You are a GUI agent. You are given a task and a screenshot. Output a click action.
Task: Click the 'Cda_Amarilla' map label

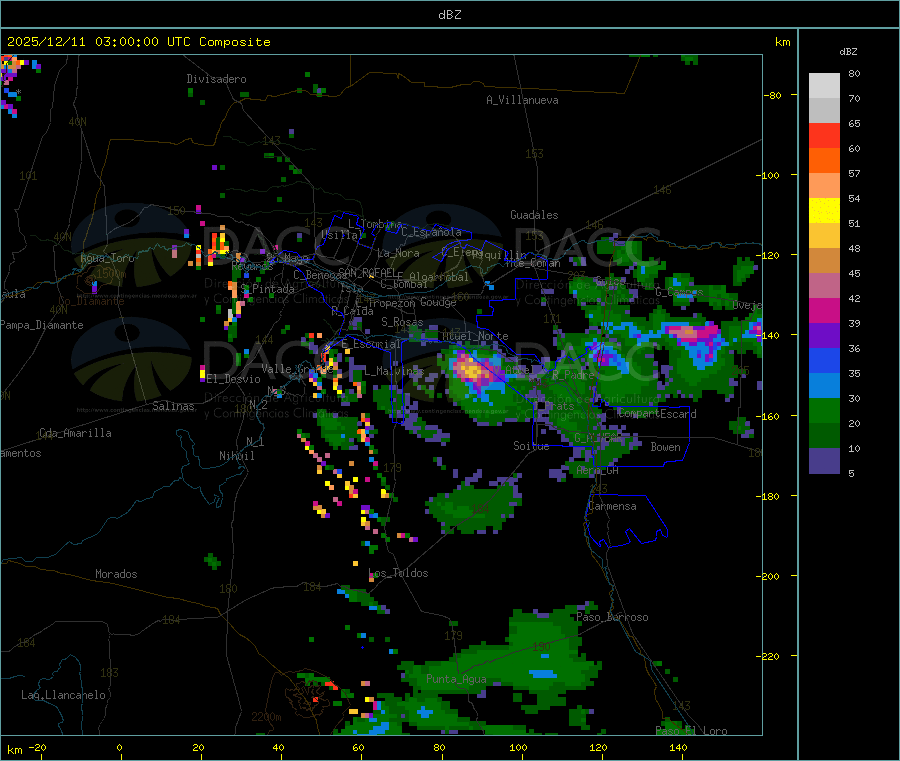point(75,433)
